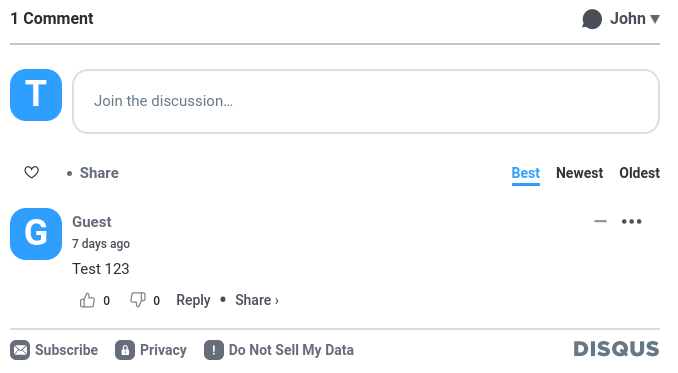Sort comments by Newest
The height and width of the screenshot is (373, 678).
579,173
